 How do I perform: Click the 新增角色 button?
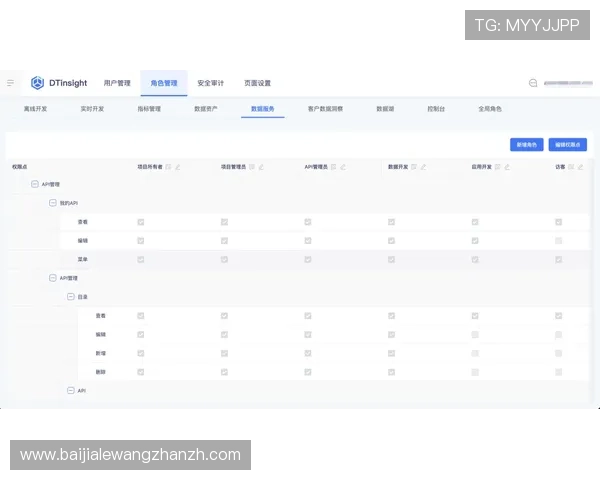coord(526,144)
